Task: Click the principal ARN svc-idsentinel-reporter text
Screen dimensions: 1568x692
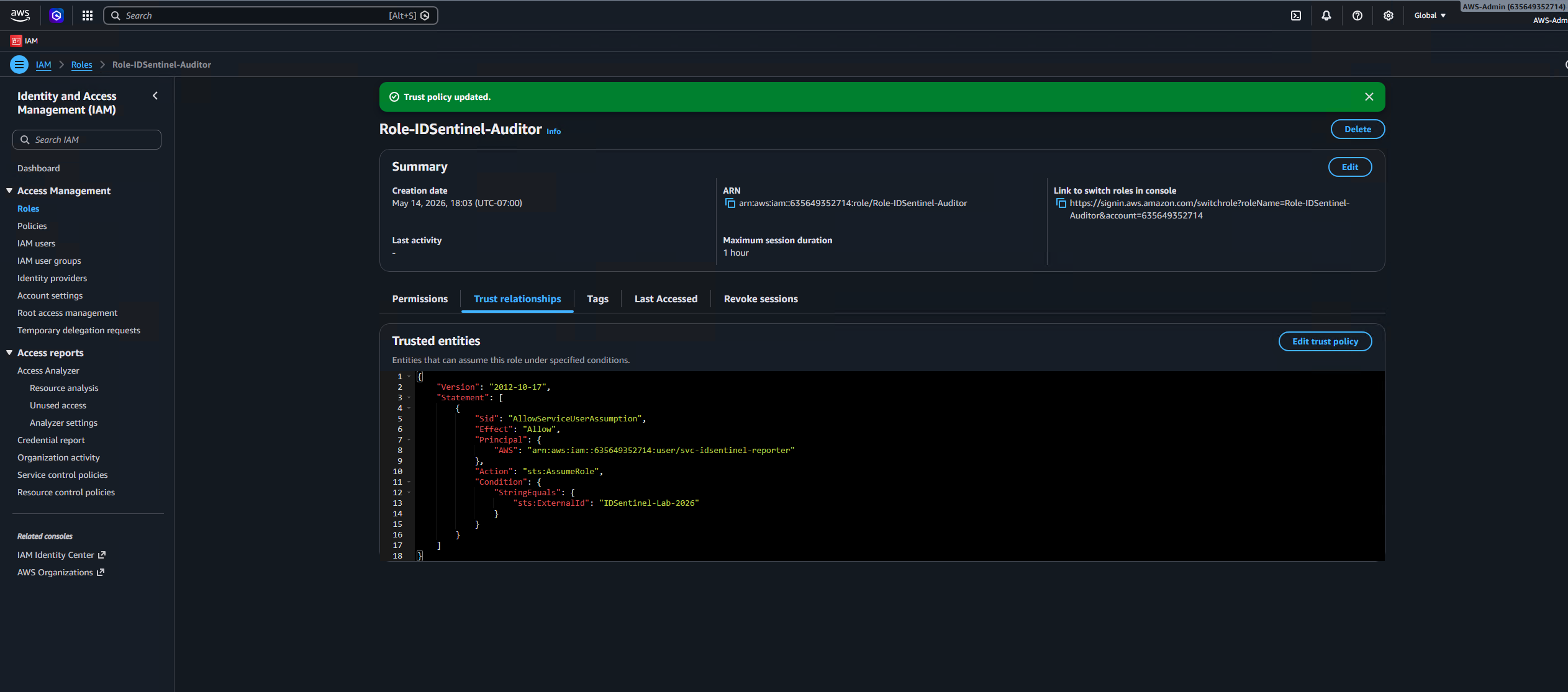Action: [x=661, y=451]
